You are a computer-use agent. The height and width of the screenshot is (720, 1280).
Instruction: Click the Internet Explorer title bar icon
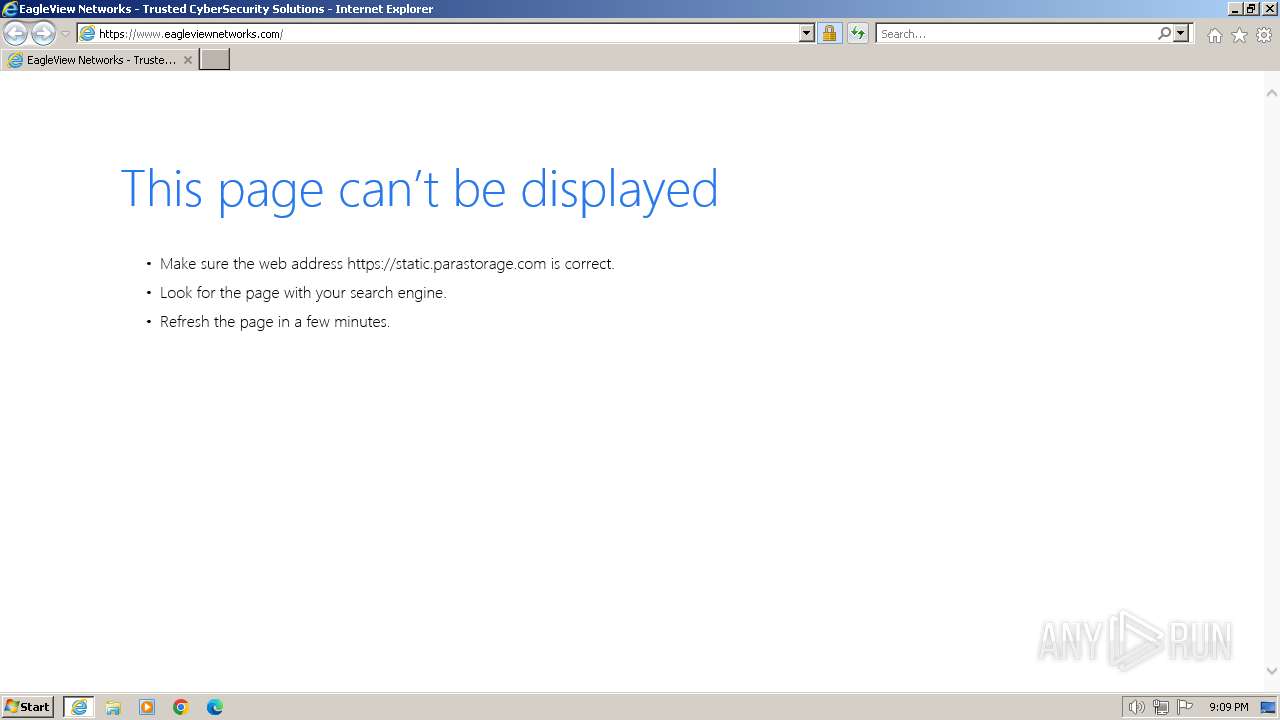9,9
